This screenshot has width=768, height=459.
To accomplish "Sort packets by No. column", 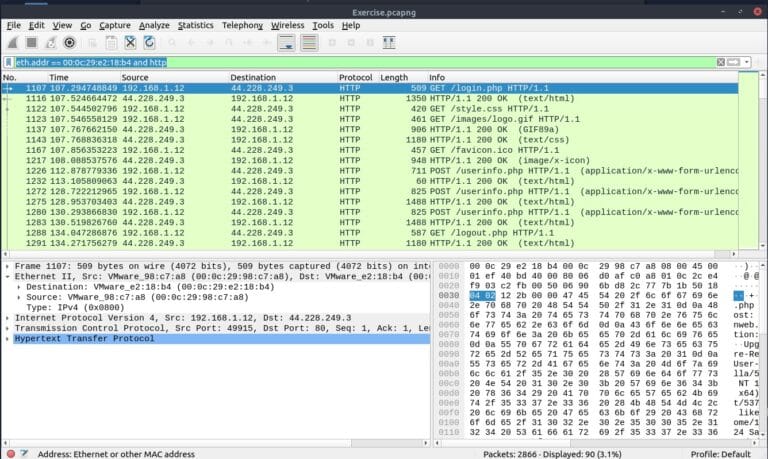I will click(24, 77).
